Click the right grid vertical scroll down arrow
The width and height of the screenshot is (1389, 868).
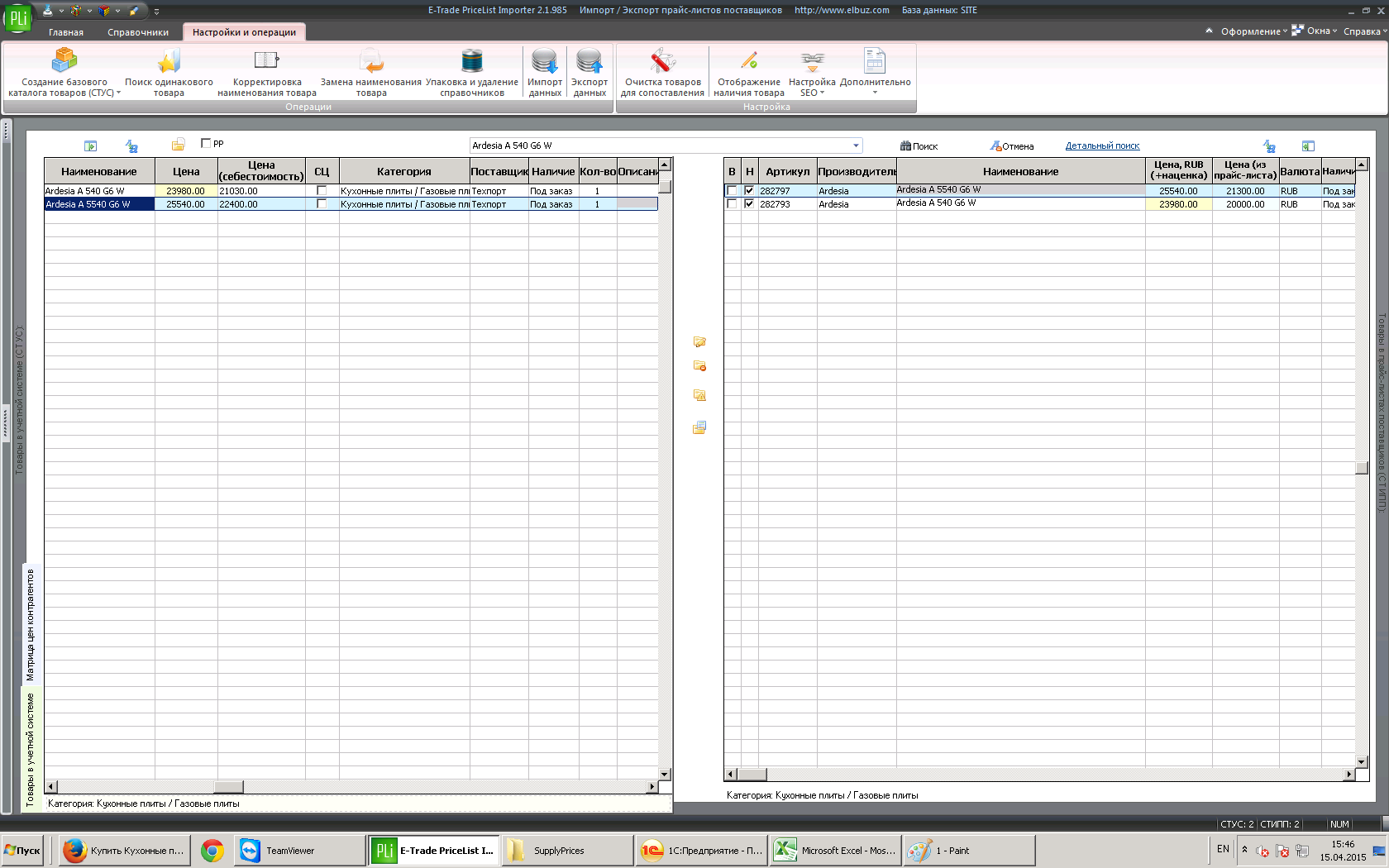(1362, 761)
